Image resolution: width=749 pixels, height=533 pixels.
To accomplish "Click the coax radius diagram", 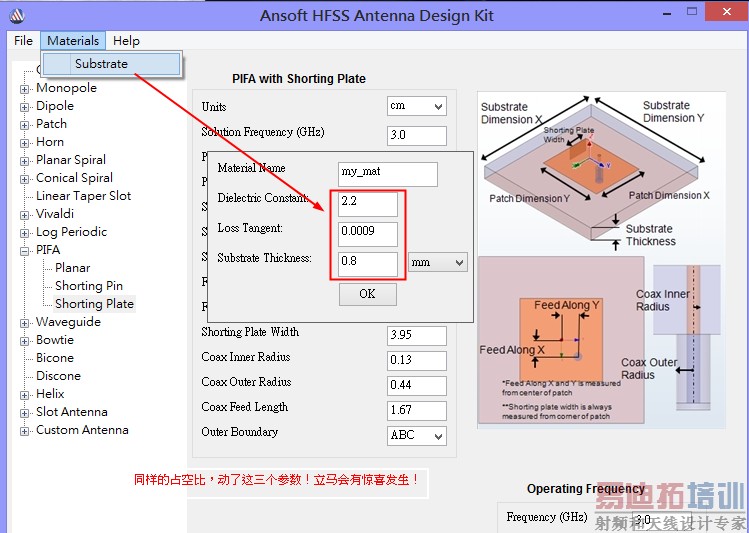I will [686, 337].
